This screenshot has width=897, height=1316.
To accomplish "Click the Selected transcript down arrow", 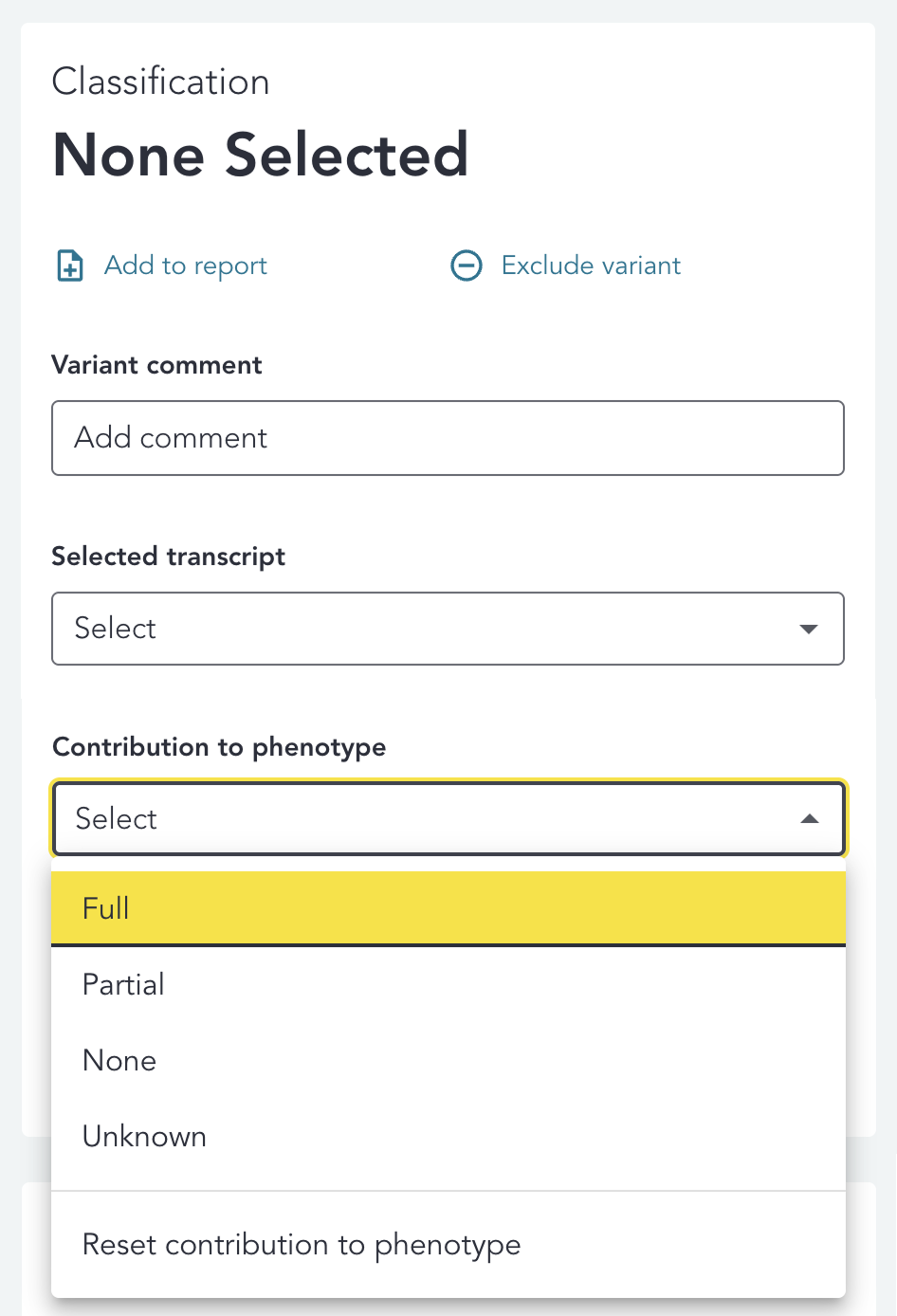I will [x=809, y=629].
